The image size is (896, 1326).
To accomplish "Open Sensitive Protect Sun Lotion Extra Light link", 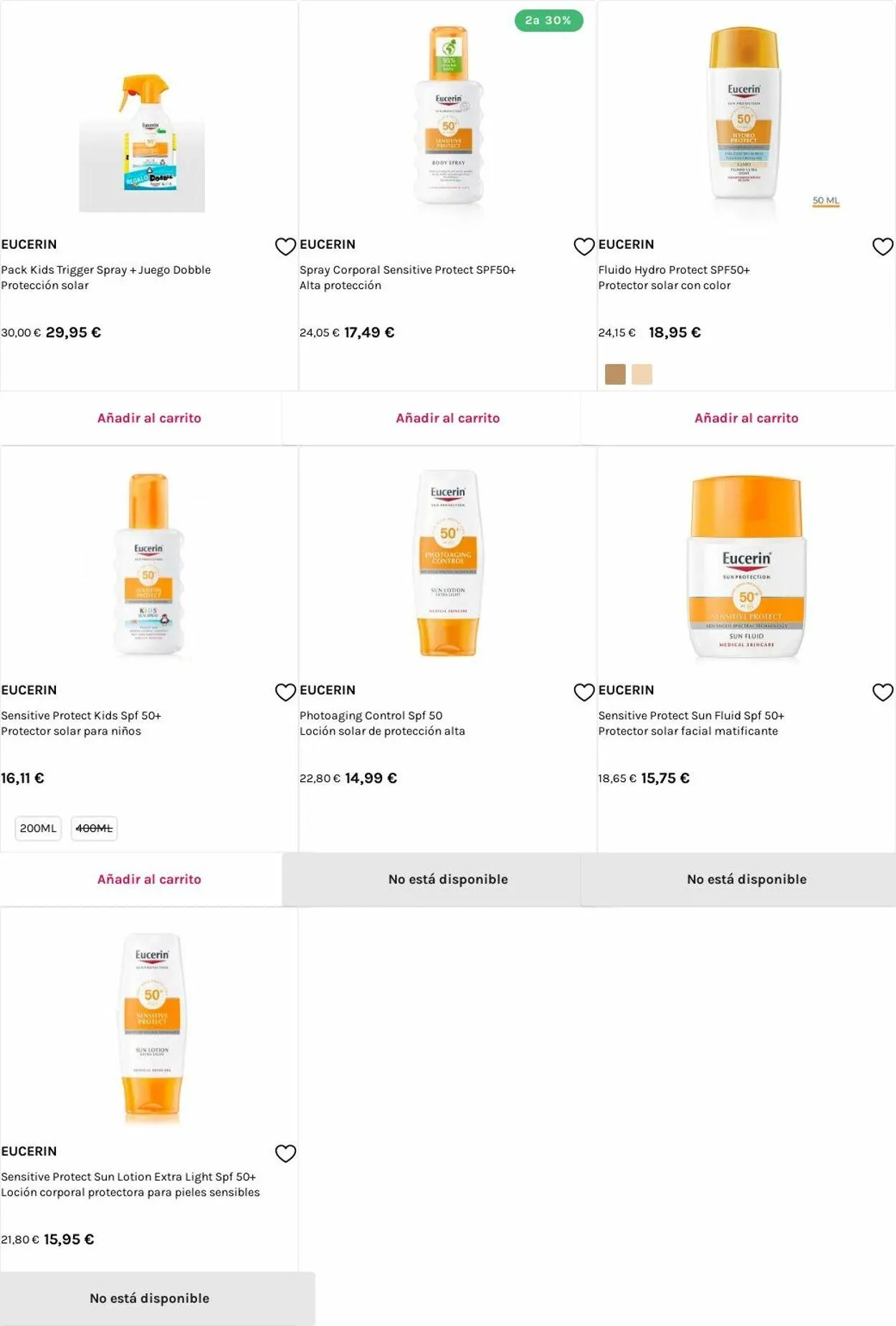I will (x=128, y=1177).
